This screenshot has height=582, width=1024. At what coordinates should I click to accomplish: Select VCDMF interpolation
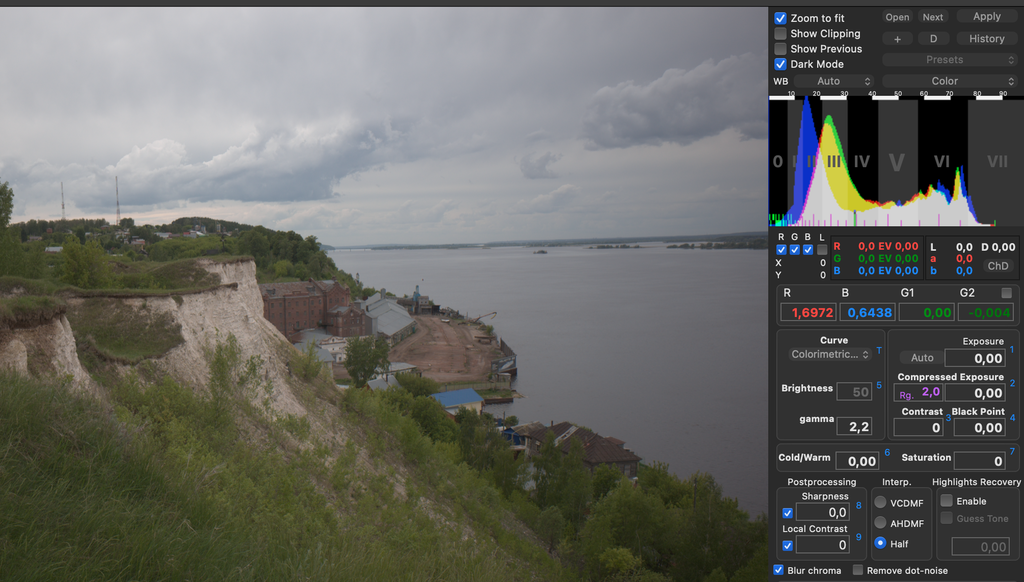(881, 503)
